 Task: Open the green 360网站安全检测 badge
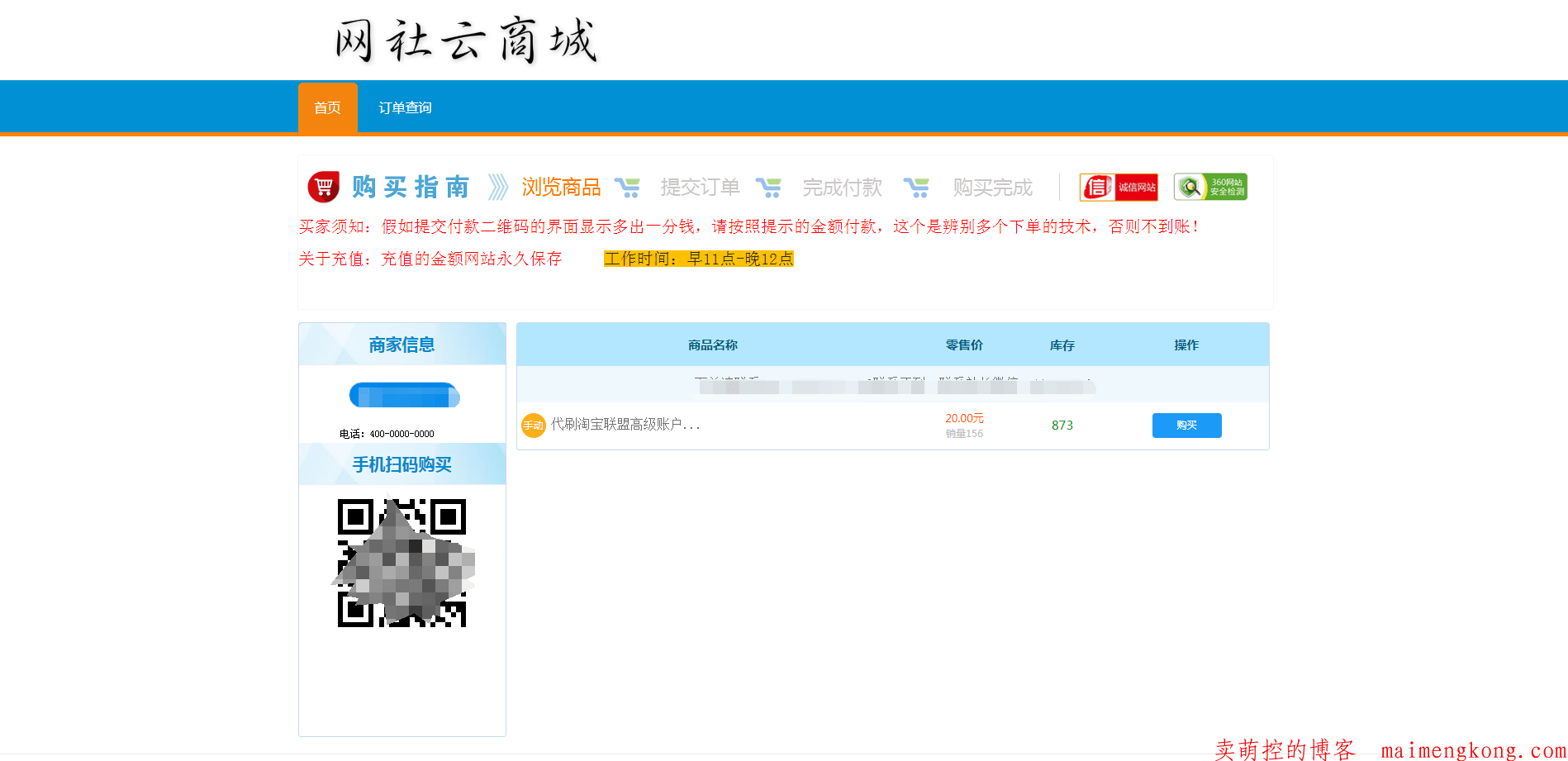pos(1210,188)
